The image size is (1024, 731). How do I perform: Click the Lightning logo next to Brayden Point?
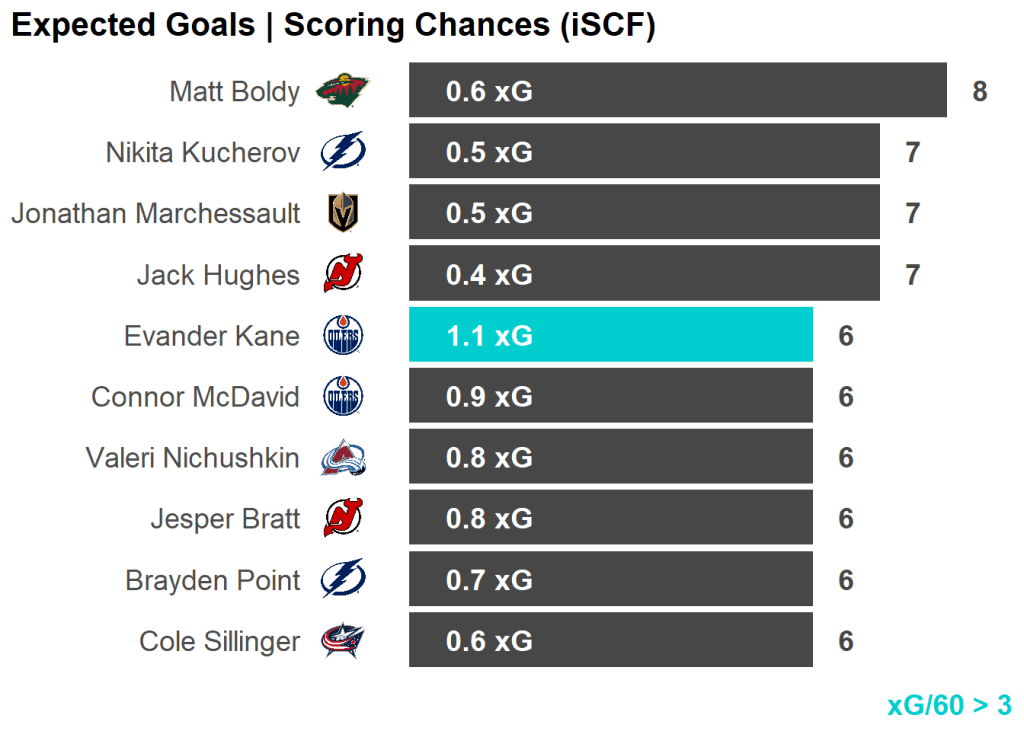point(342,580)
